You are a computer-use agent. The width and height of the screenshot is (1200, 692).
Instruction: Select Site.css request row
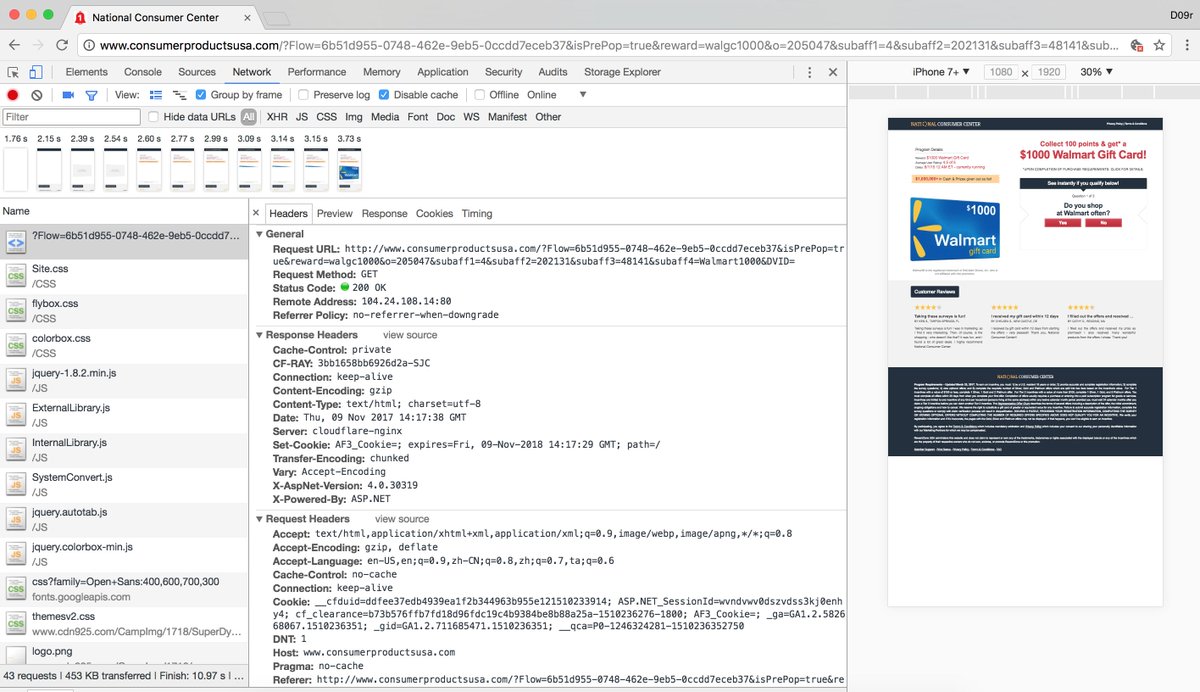124,277
